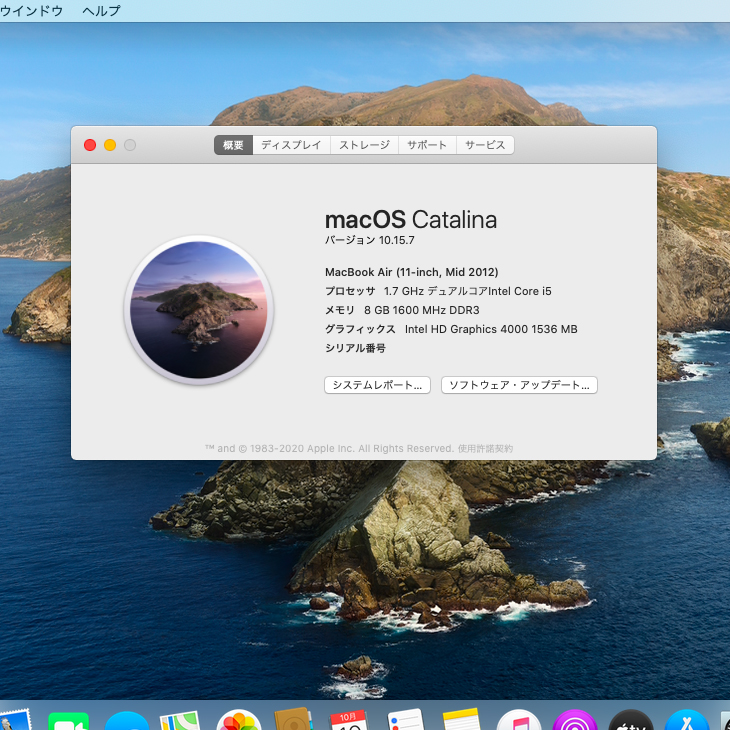730x730 pixels.
Task: Open the Contacts book icon
Action: (294, 722)
